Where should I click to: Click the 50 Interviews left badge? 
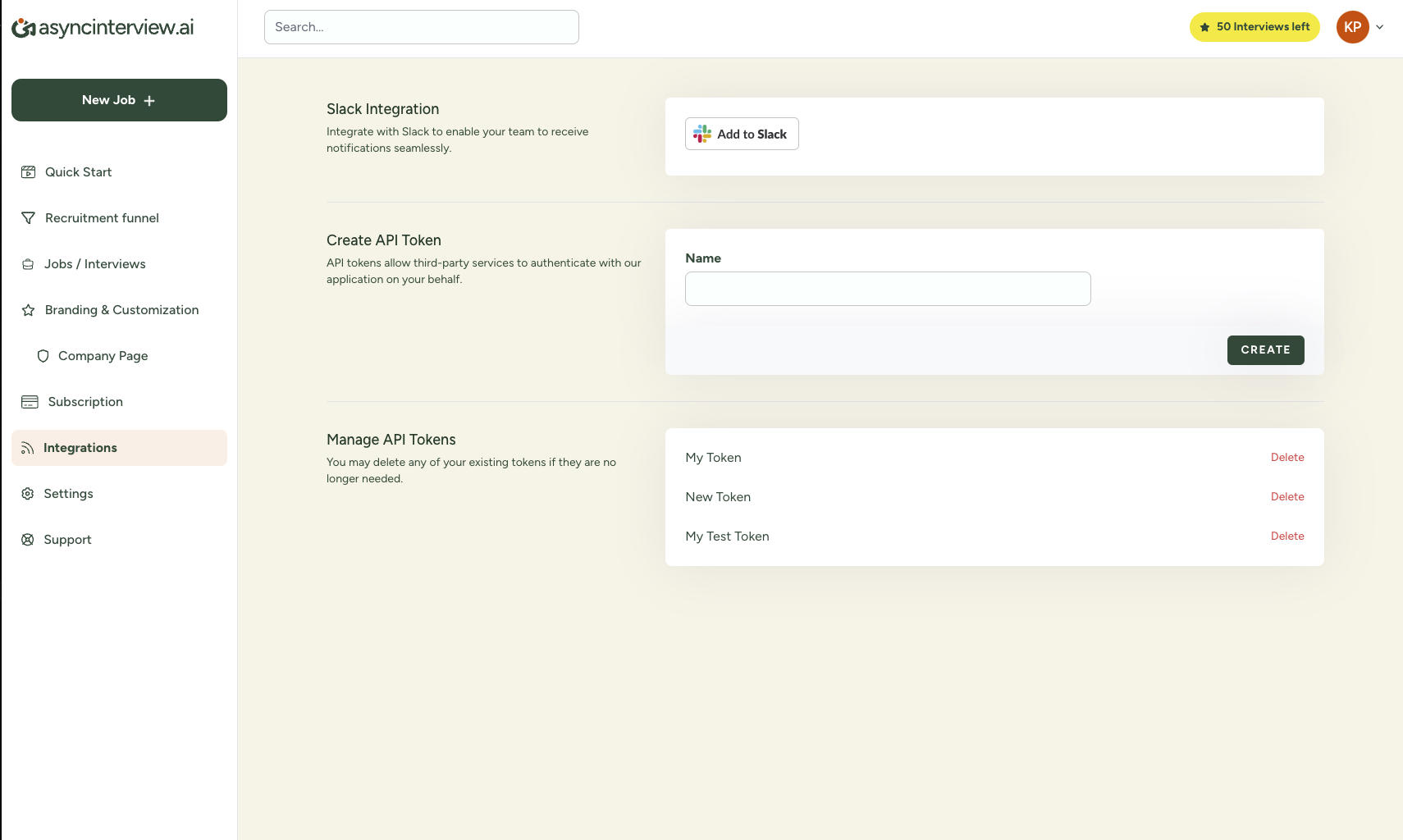pos(1254,27)
